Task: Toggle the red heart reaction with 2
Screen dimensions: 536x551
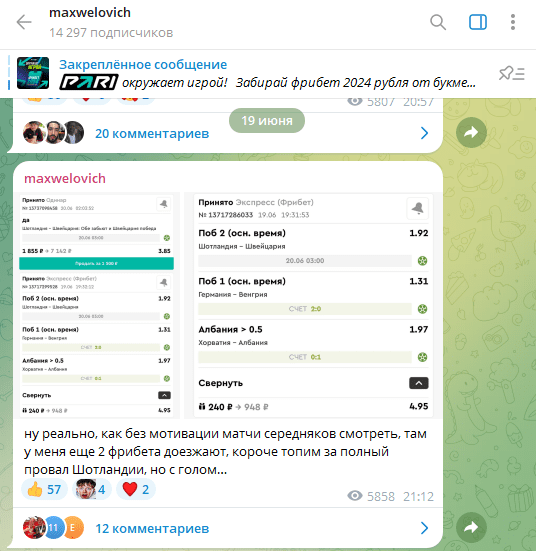Action: coord(136,489)
